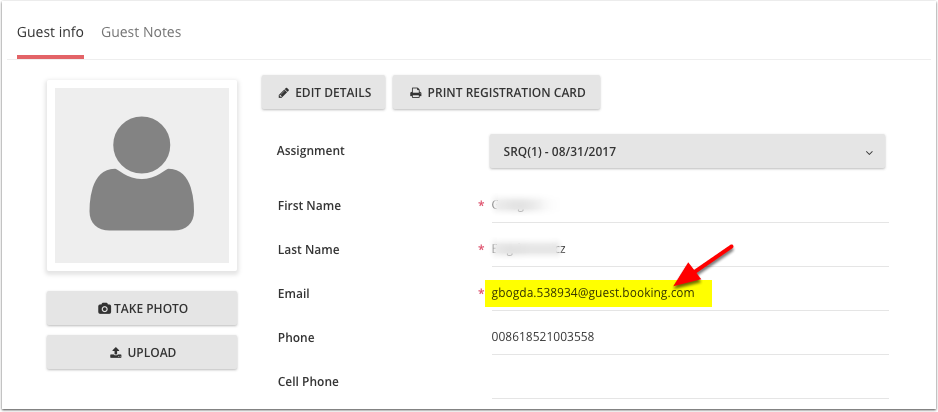938x412 pixels.
Task: Click the TAKE PHOTO button
Action: tap(141, 308)
